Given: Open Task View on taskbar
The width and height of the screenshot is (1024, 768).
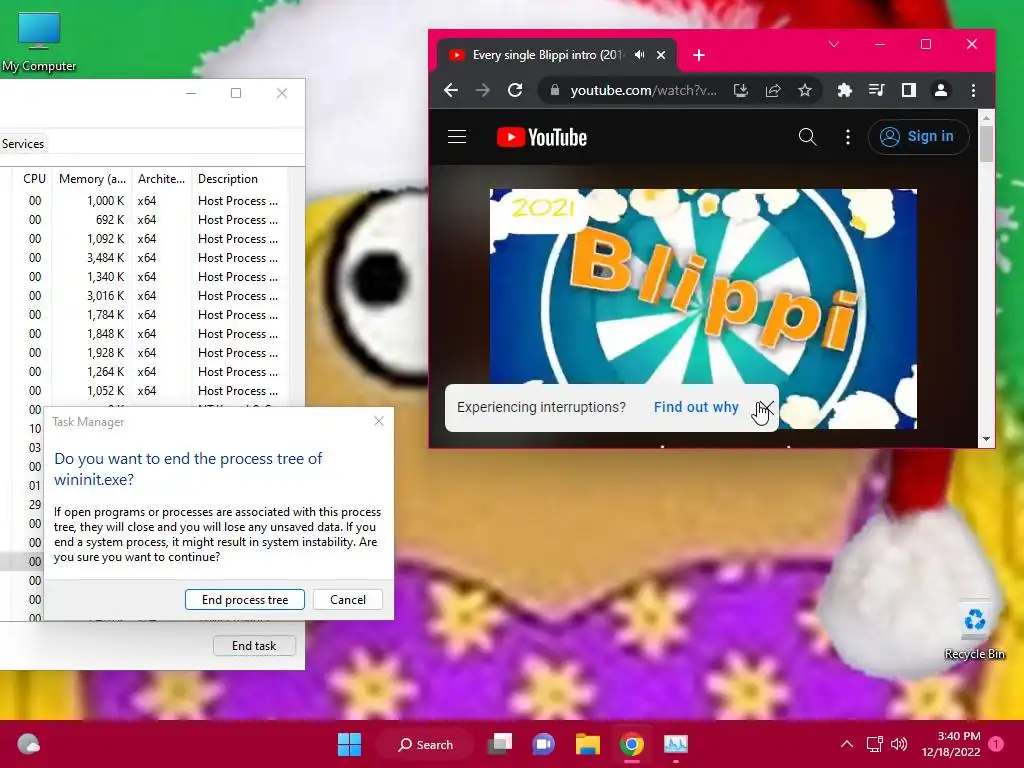Looking at the screenshot, I should (501, 744).
